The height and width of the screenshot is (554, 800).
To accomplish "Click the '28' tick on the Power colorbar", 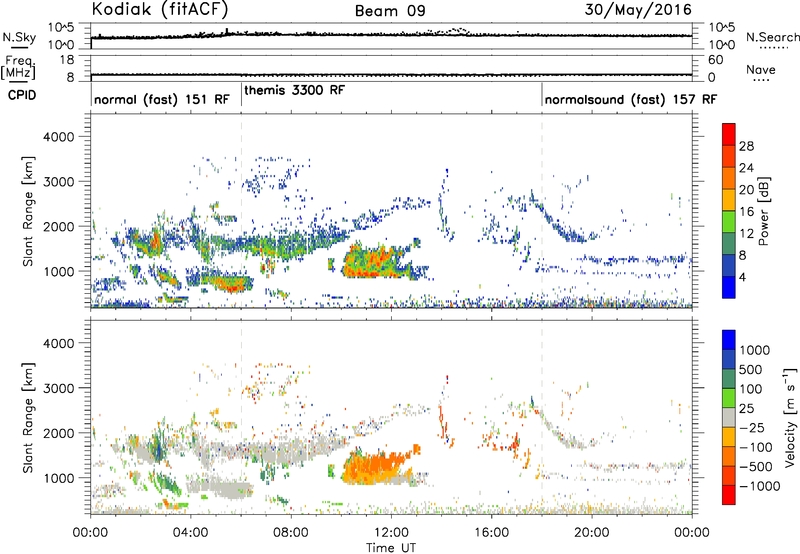I will click(746, 146).
